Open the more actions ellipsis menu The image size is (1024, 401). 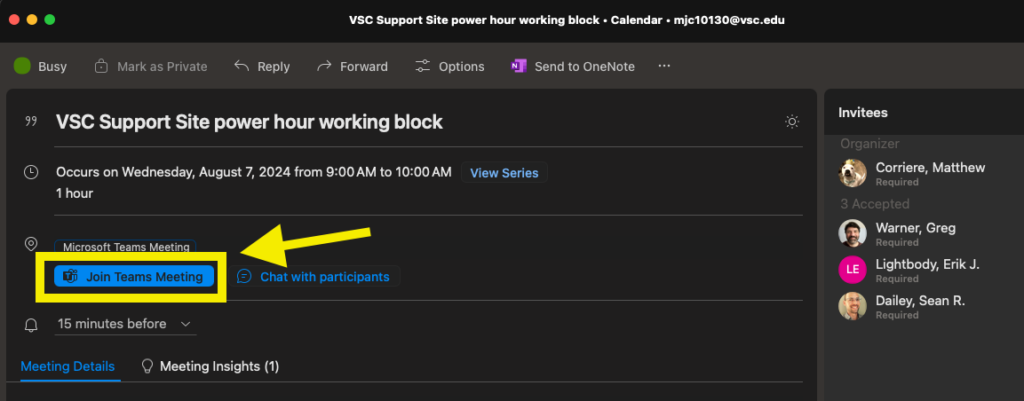coord(664,66)
